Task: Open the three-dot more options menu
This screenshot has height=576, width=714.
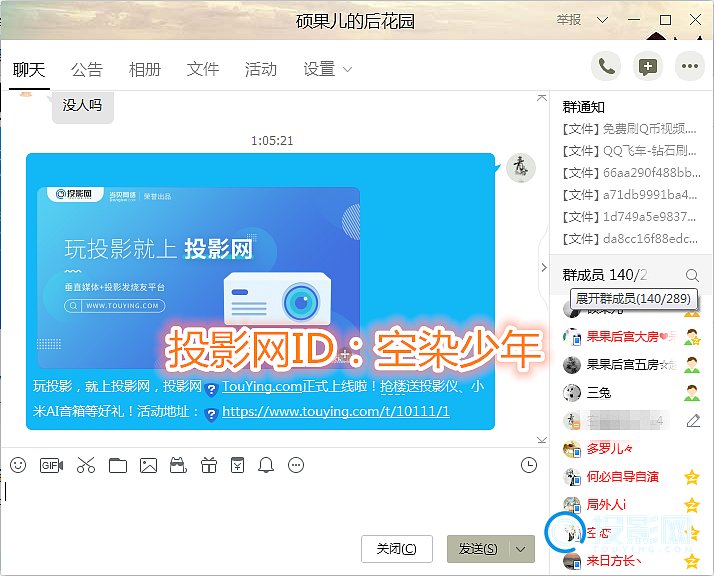Action: click(690, 67)
